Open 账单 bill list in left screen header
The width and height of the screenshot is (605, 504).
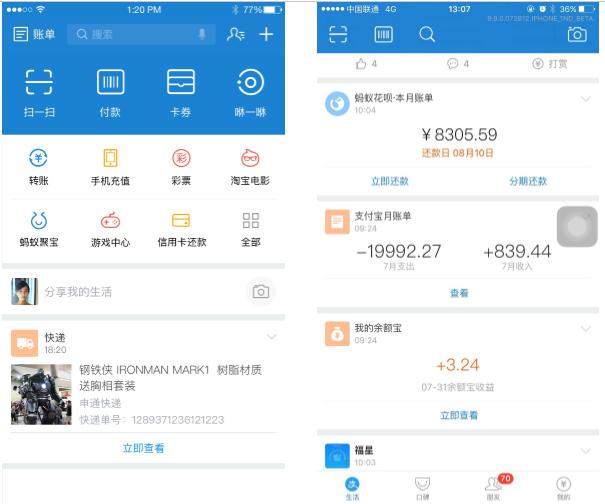[34, 34]
